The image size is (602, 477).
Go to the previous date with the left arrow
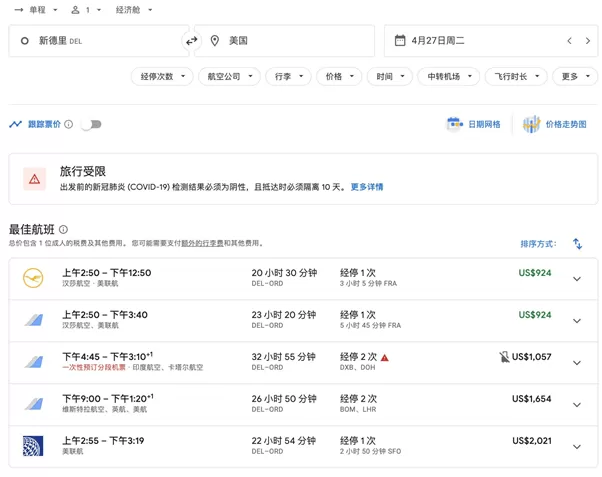[569, 41]
